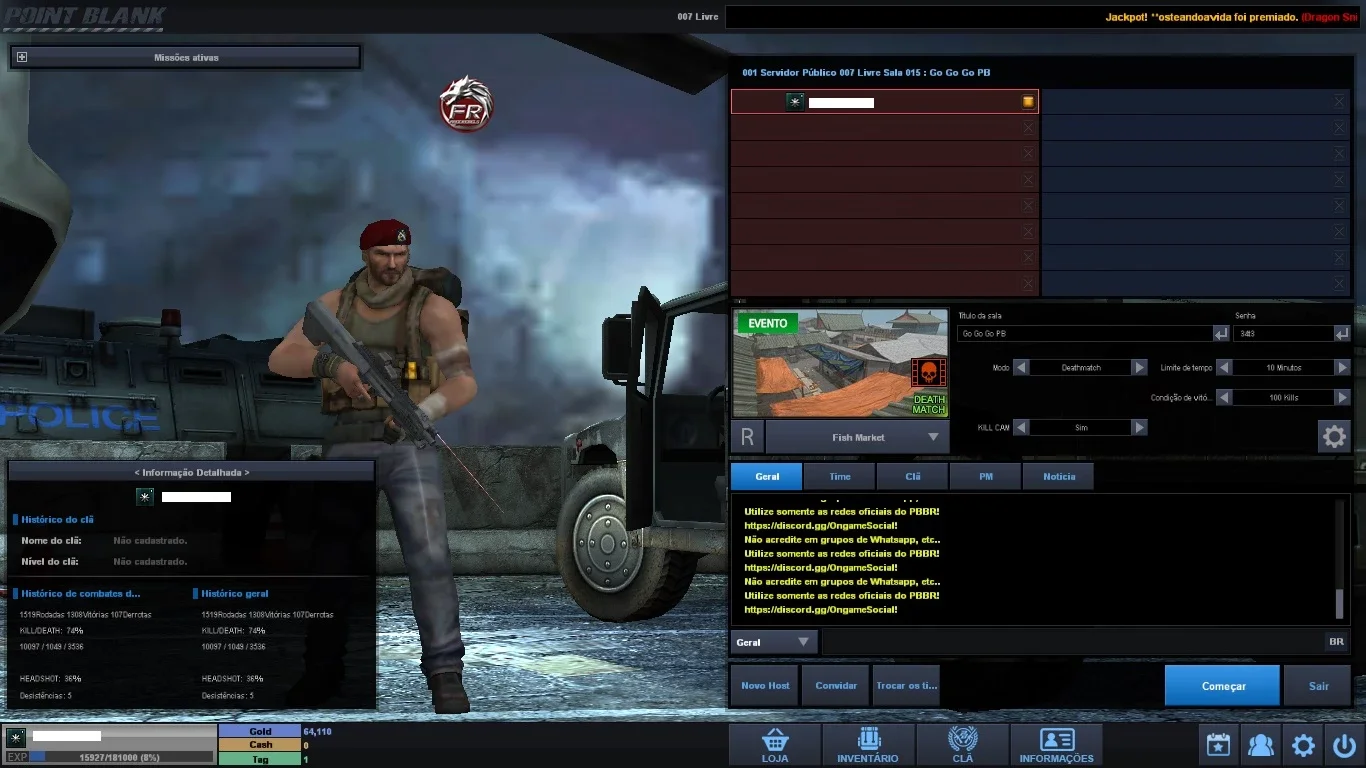
Task: Click rank badge in the first player slot
Action: coord(795,102)
